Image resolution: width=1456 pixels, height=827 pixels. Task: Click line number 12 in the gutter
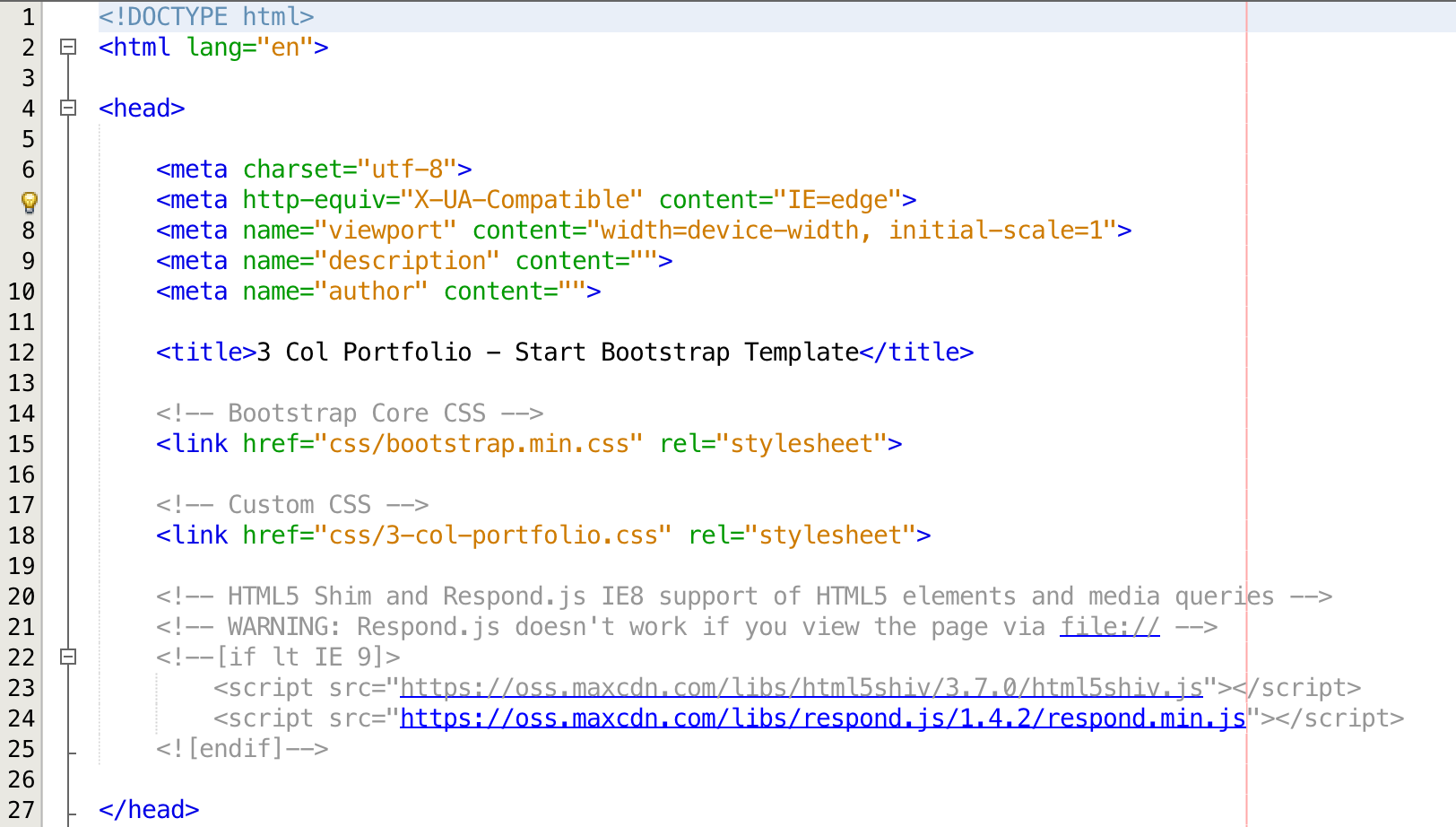click(x=22, y=352)
